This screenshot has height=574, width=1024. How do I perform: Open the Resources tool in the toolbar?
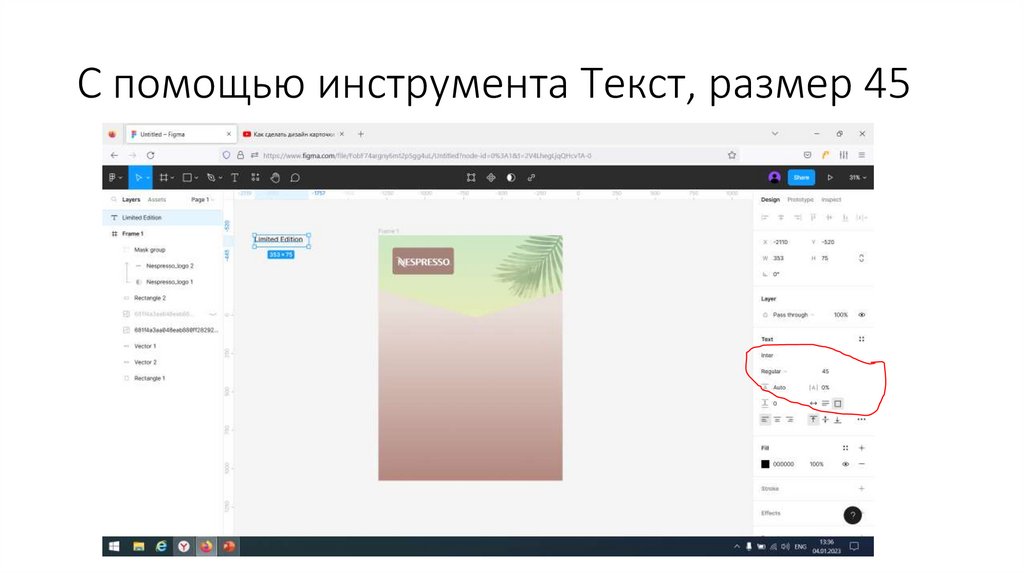tap(255, 177)
